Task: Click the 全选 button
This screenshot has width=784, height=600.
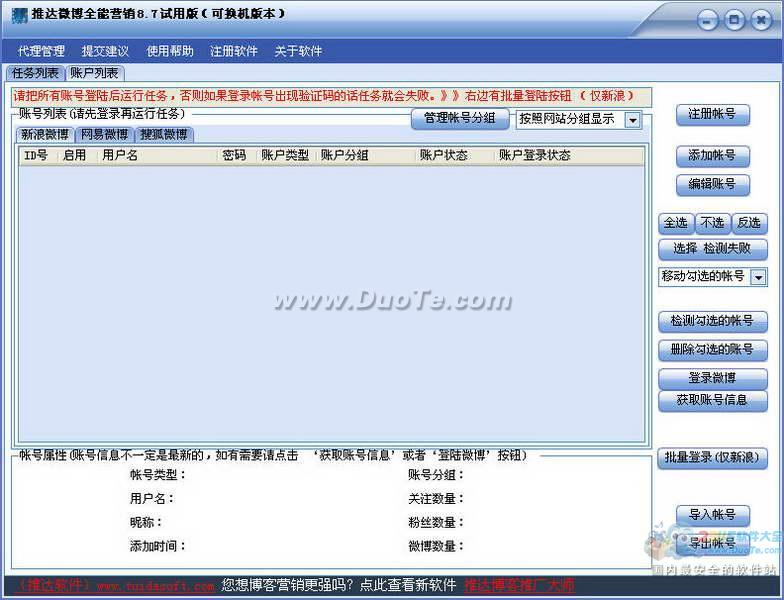Action: 676,223
